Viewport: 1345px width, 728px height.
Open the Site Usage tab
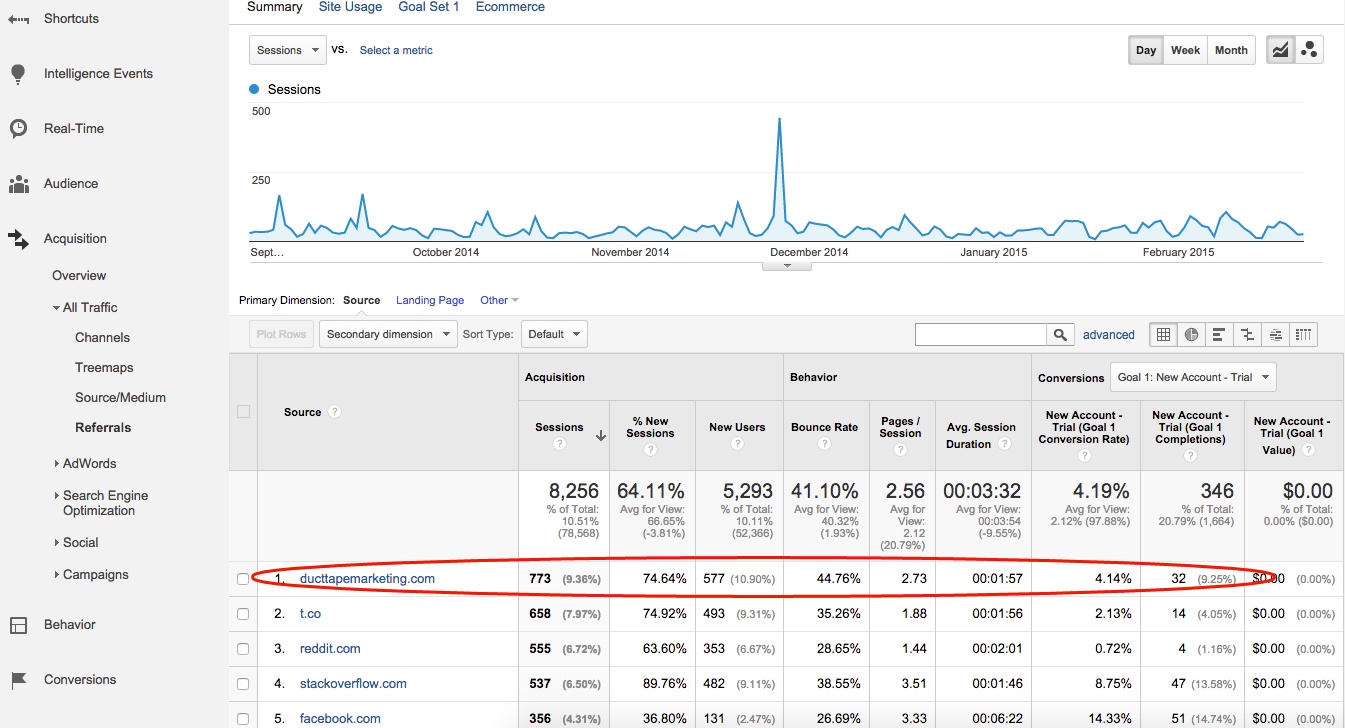tap(350, 7)
